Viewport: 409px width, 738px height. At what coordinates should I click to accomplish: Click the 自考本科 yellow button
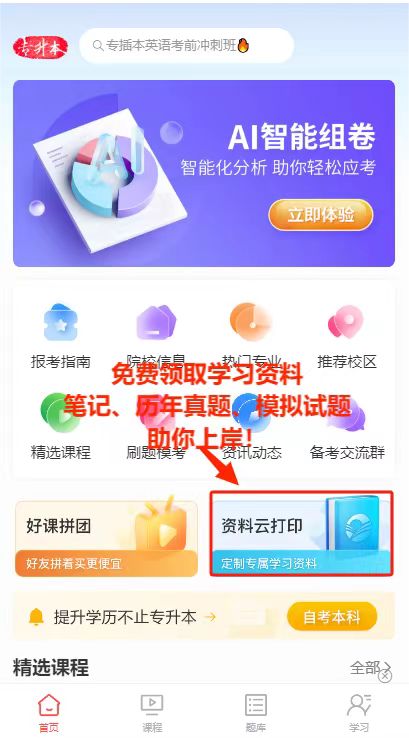[332, 616]
